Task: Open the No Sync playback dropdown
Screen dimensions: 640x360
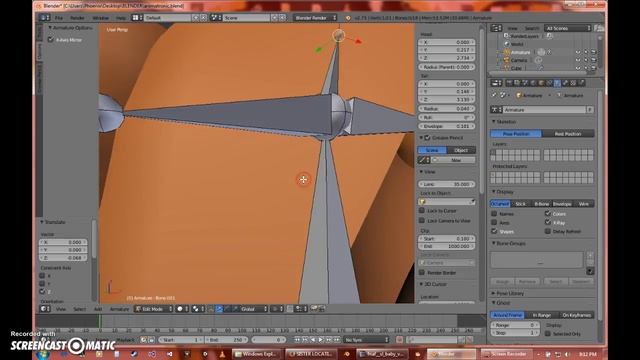Action: click(366, 340)
